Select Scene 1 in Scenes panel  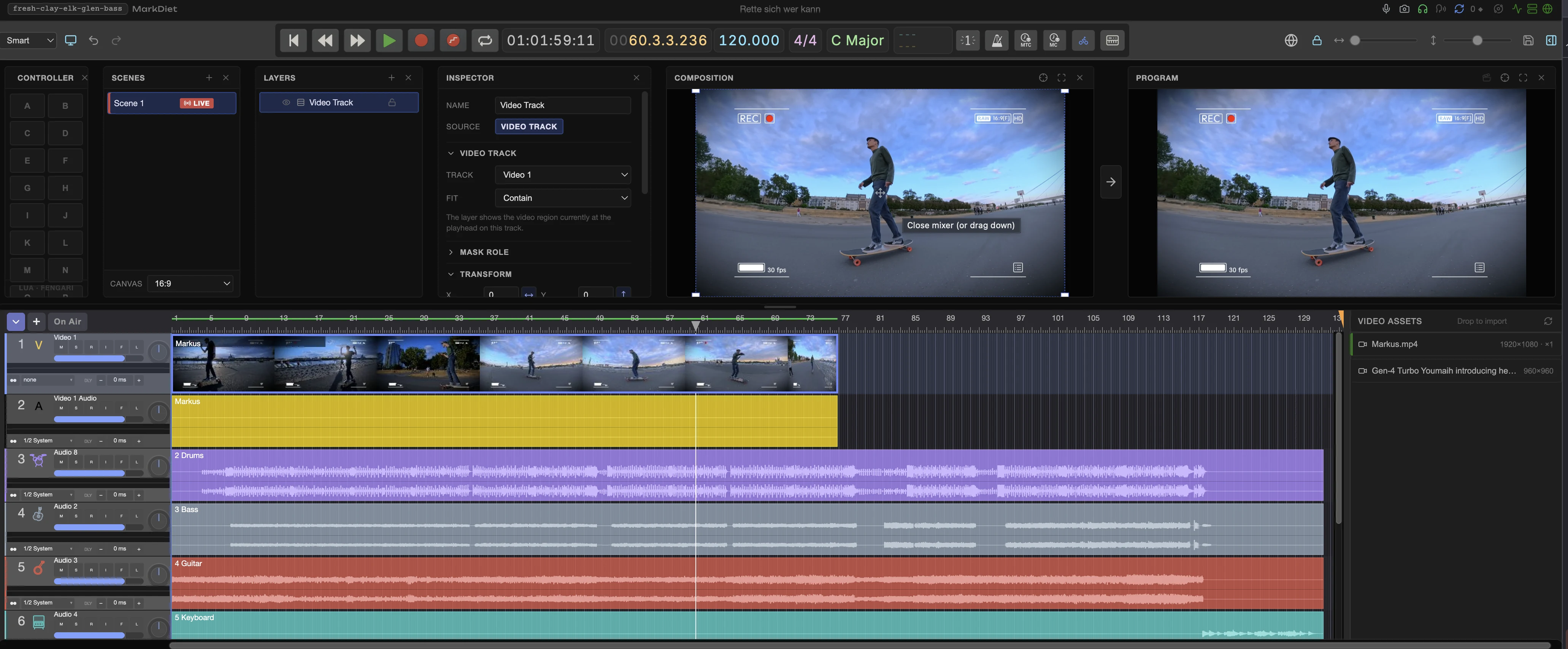click(x=171, y=103)
